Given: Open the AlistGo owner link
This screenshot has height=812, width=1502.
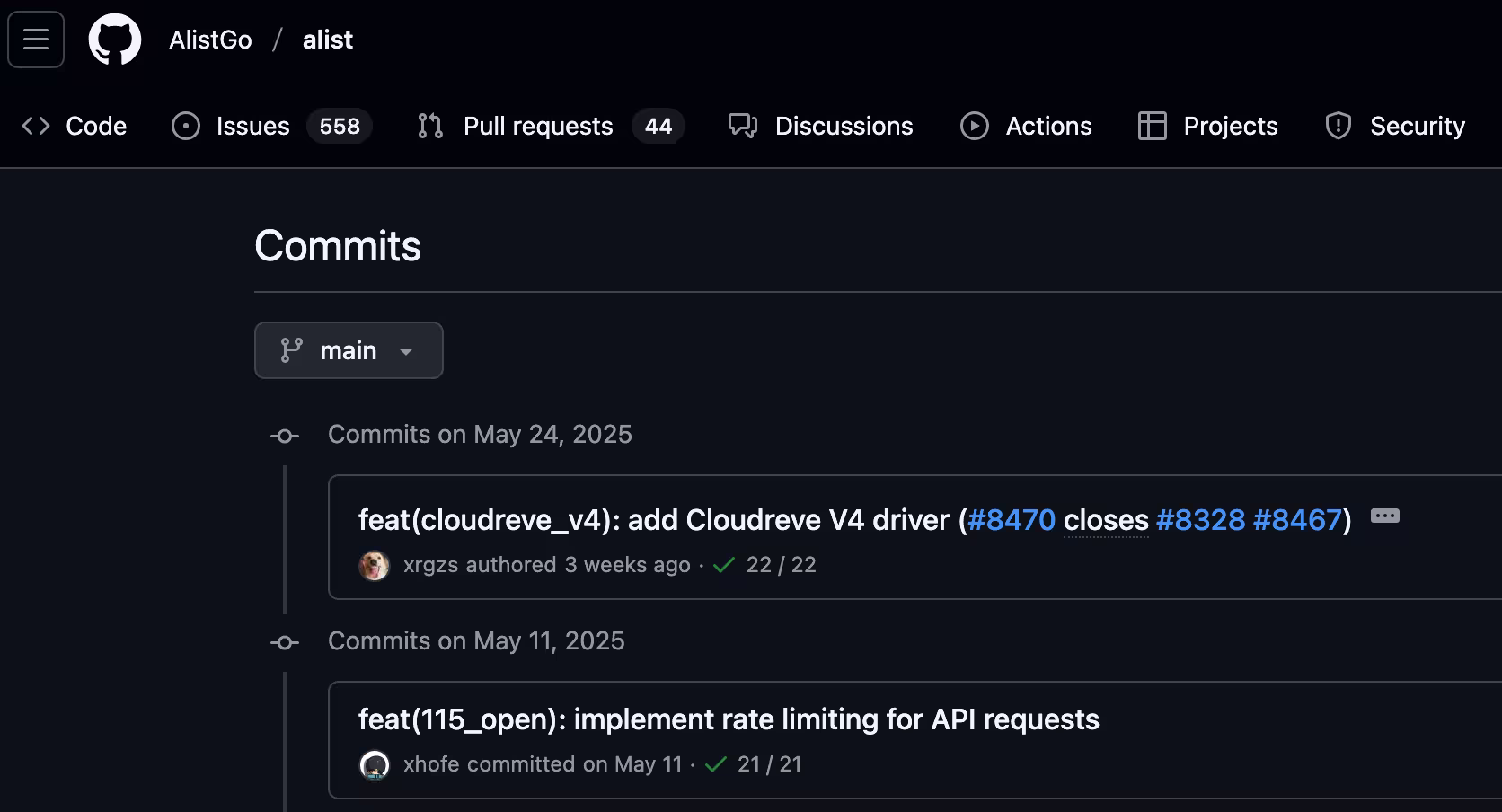Looking at the screenshot, I should (x=210, y=40).
